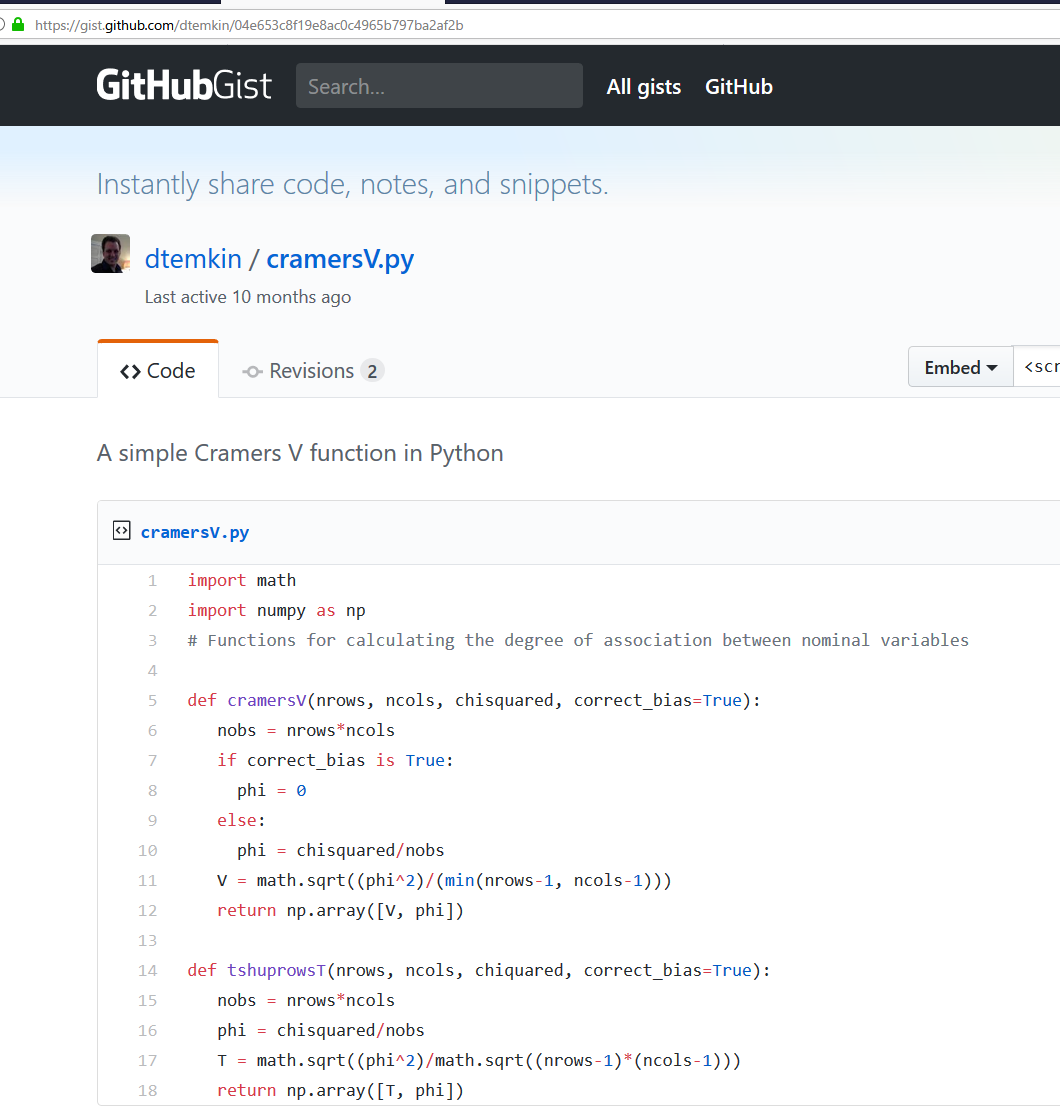Click the '# Functions for calculating' comment line
Image resolution: width=1060 pixels, height=1118 pixels.
pyautogui.click(x=578, y=640)
